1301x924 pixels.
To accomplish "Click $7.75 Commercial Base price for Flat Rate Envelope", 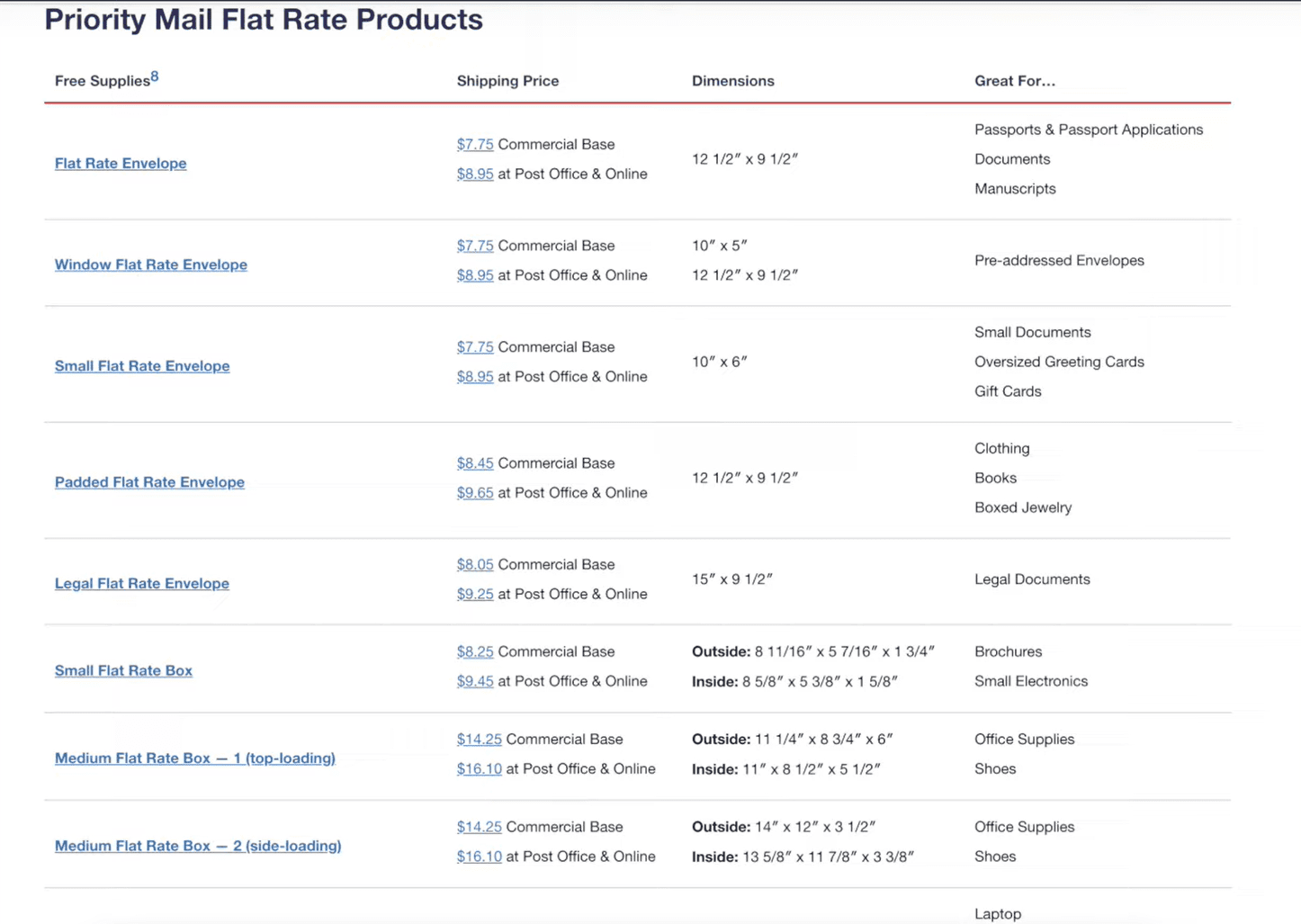I will [x=475, y=144].
